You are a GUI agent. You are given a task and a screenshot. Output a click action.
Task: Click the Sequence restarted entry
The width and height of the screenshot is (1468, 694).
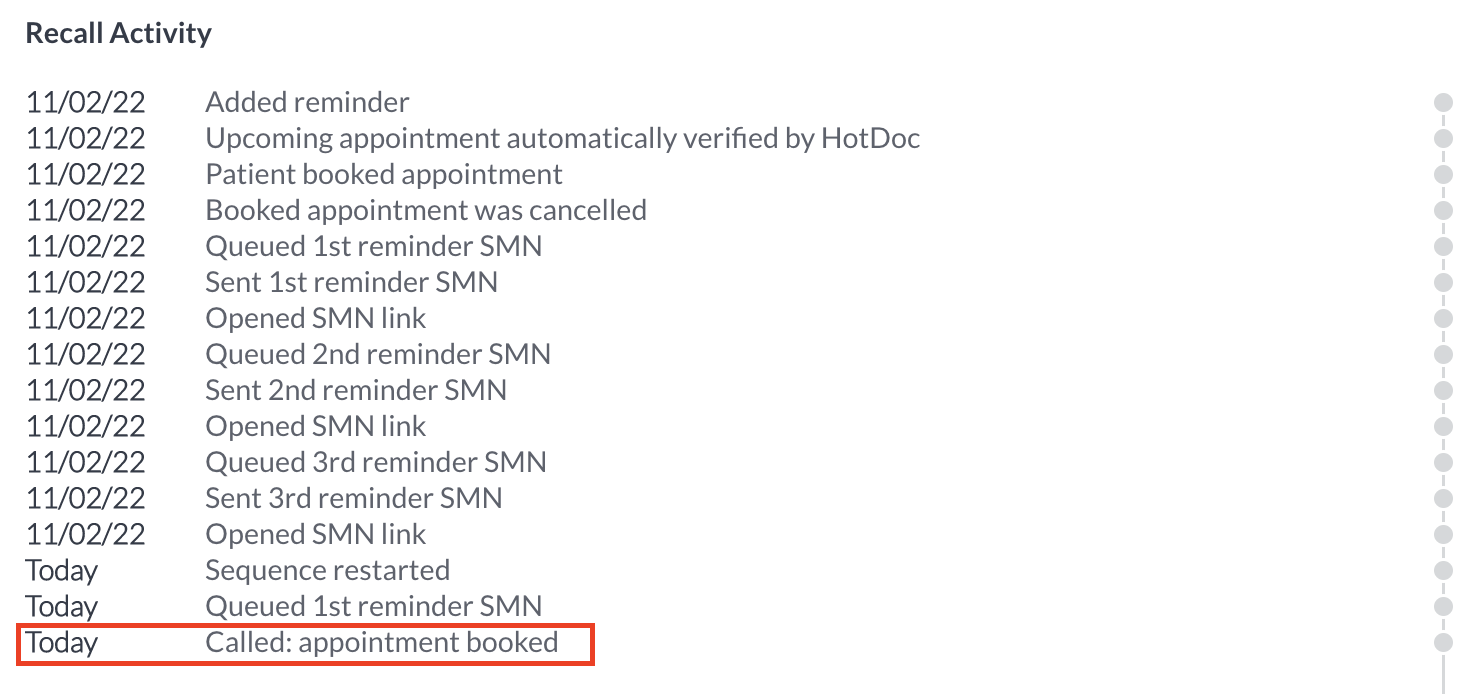(327, 570)
